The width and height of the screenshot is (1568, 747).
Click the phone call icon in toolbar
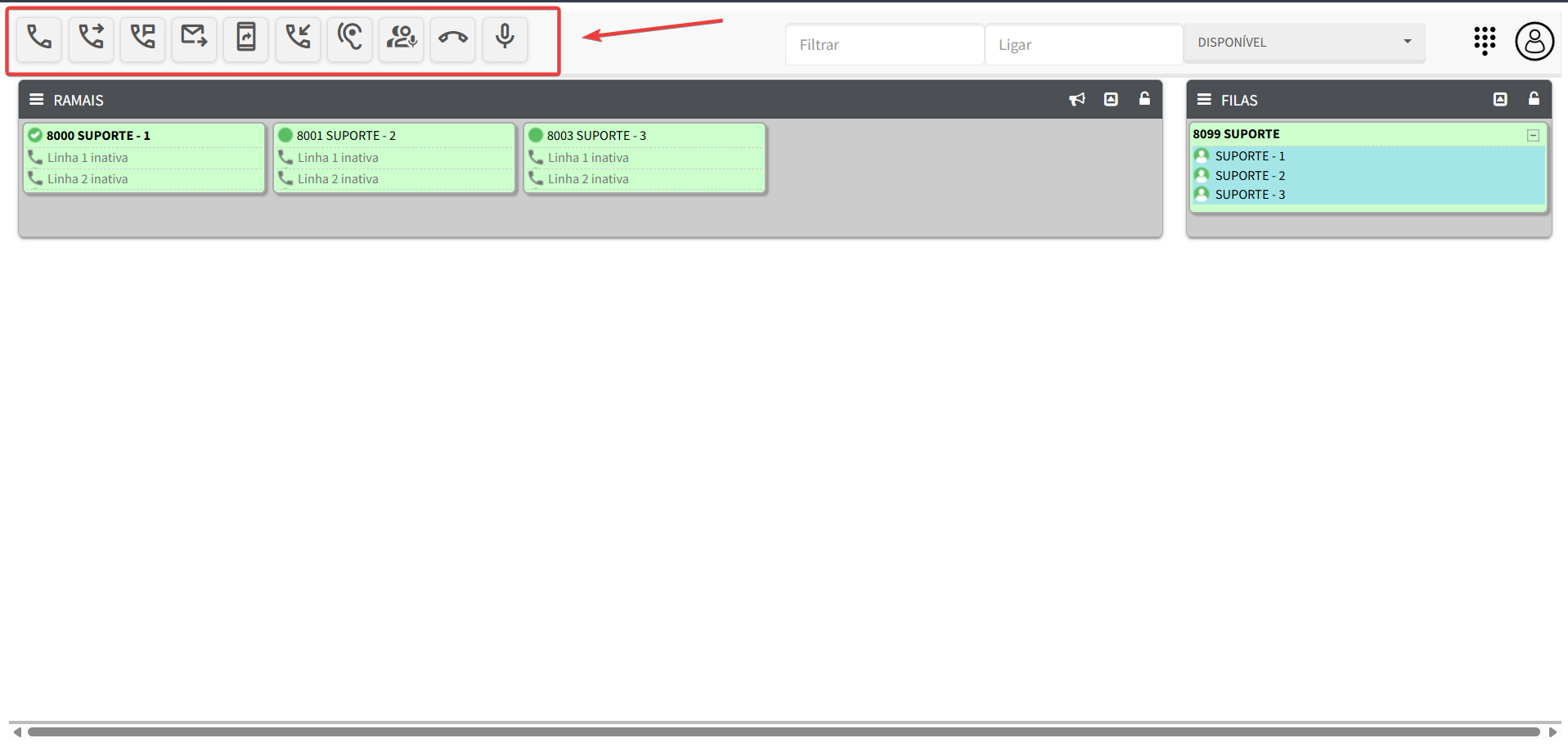point(39,38)
